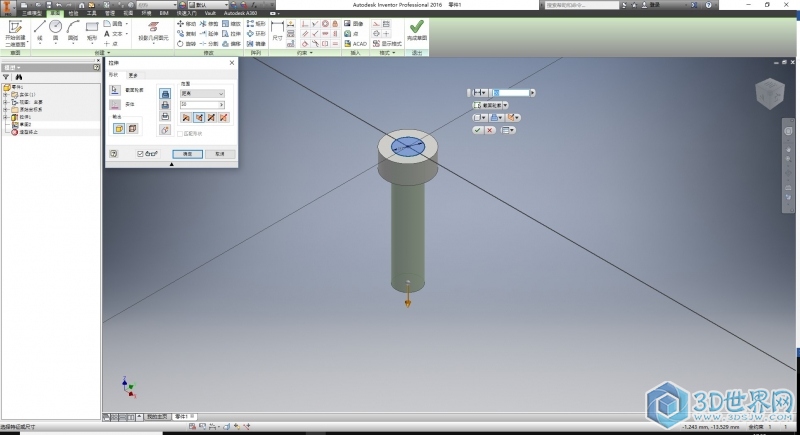
Task: Click the help icon in Extrude dialog
Action: 114,153
